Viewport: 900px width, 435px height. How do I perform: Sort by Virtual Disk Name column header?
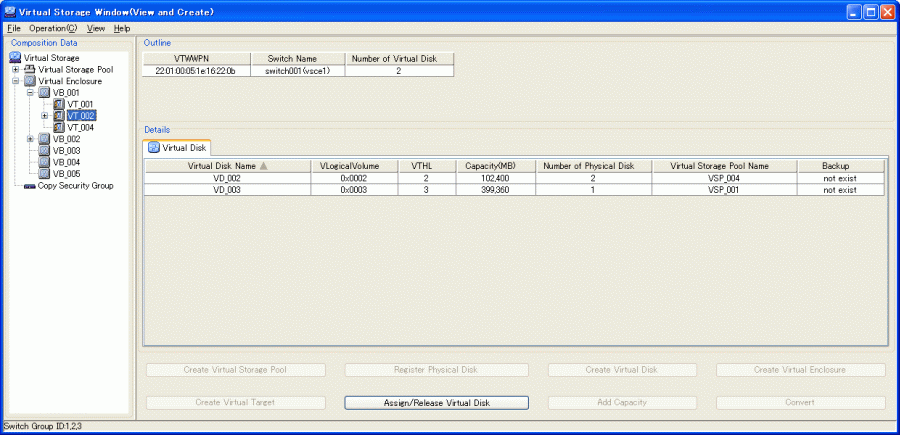(x=226, y=165)
